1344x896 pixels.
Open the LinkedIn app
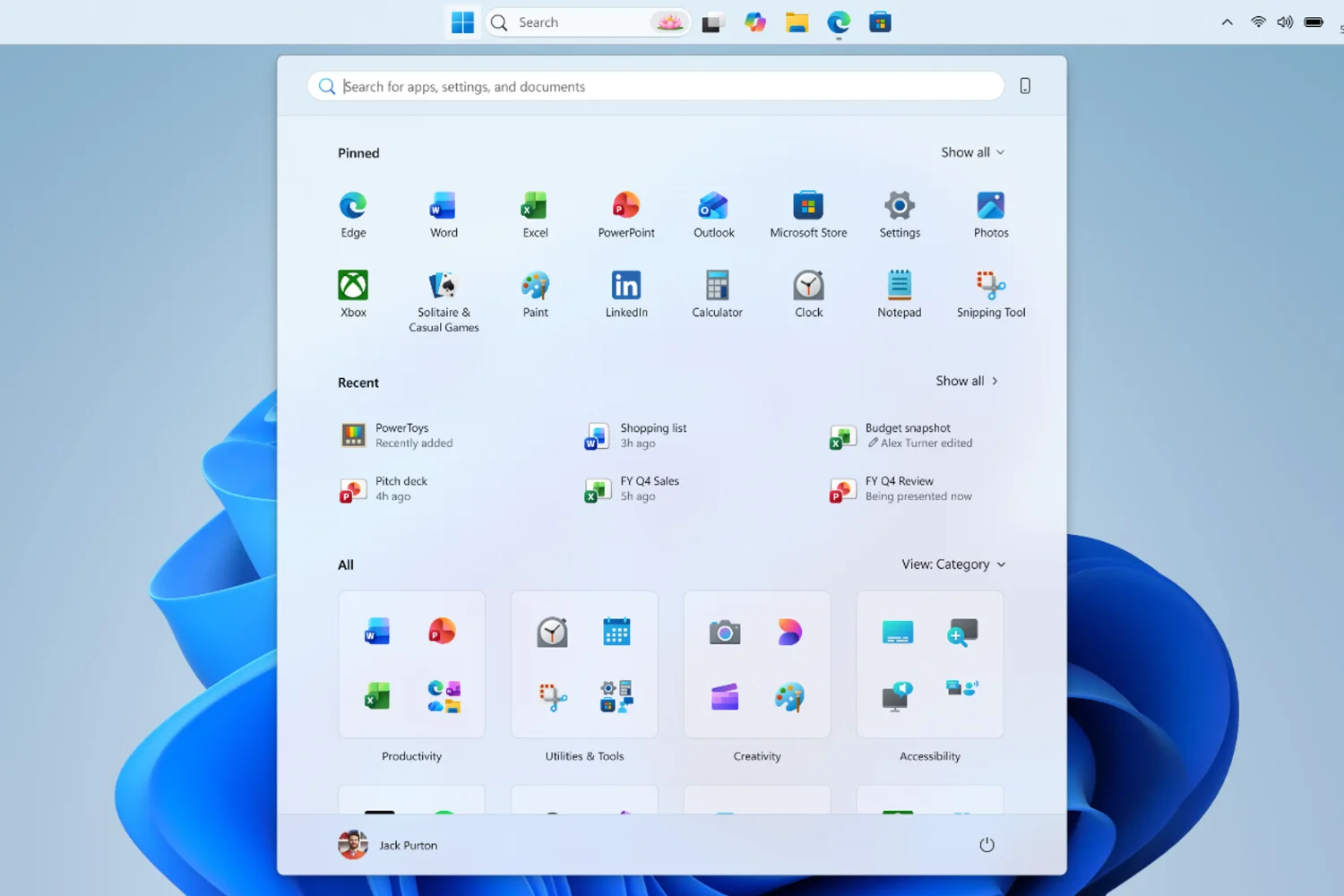pos(626,294)
